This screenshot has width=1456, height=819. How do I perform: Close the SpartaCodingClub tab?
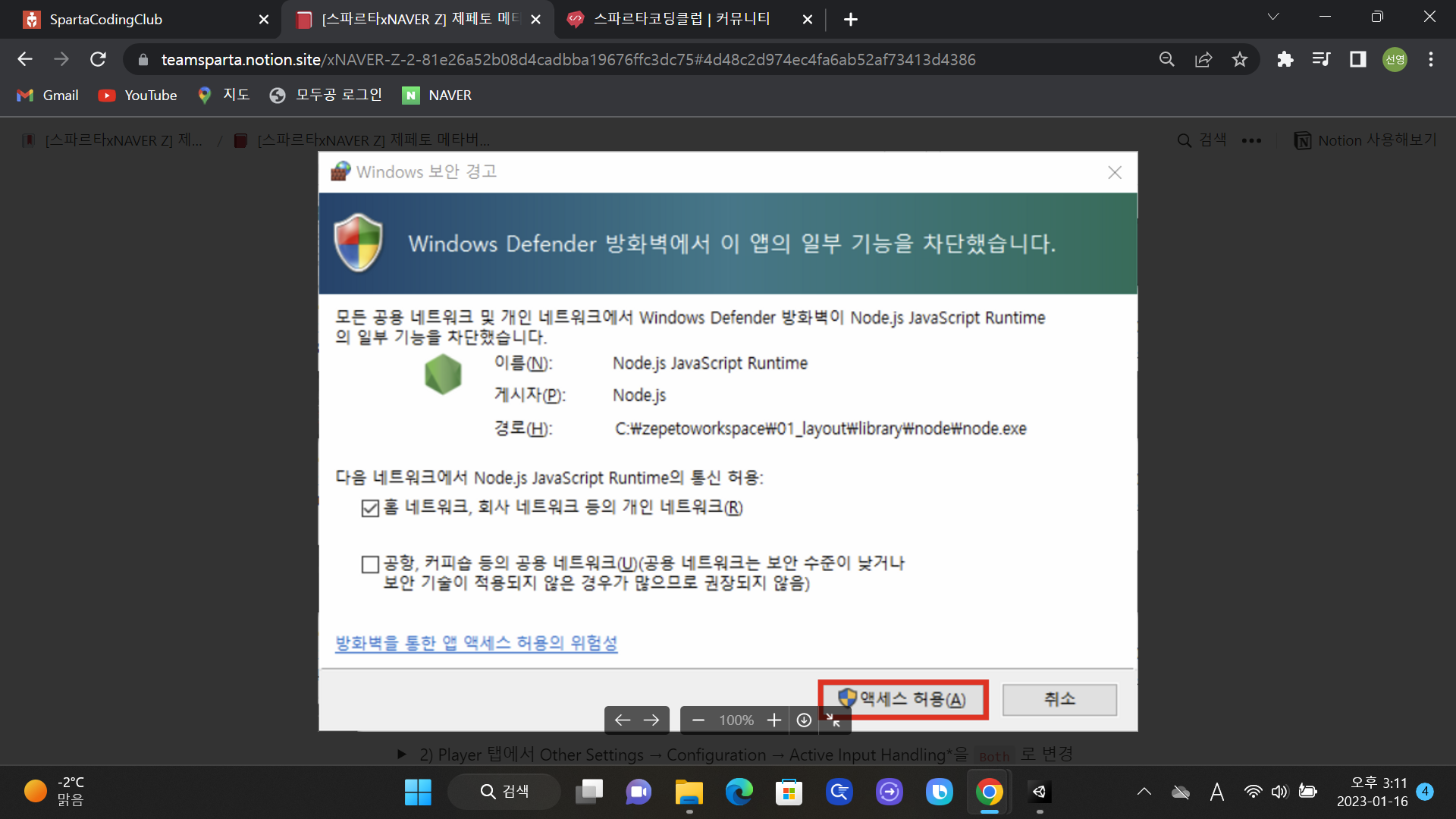(264, 20)
